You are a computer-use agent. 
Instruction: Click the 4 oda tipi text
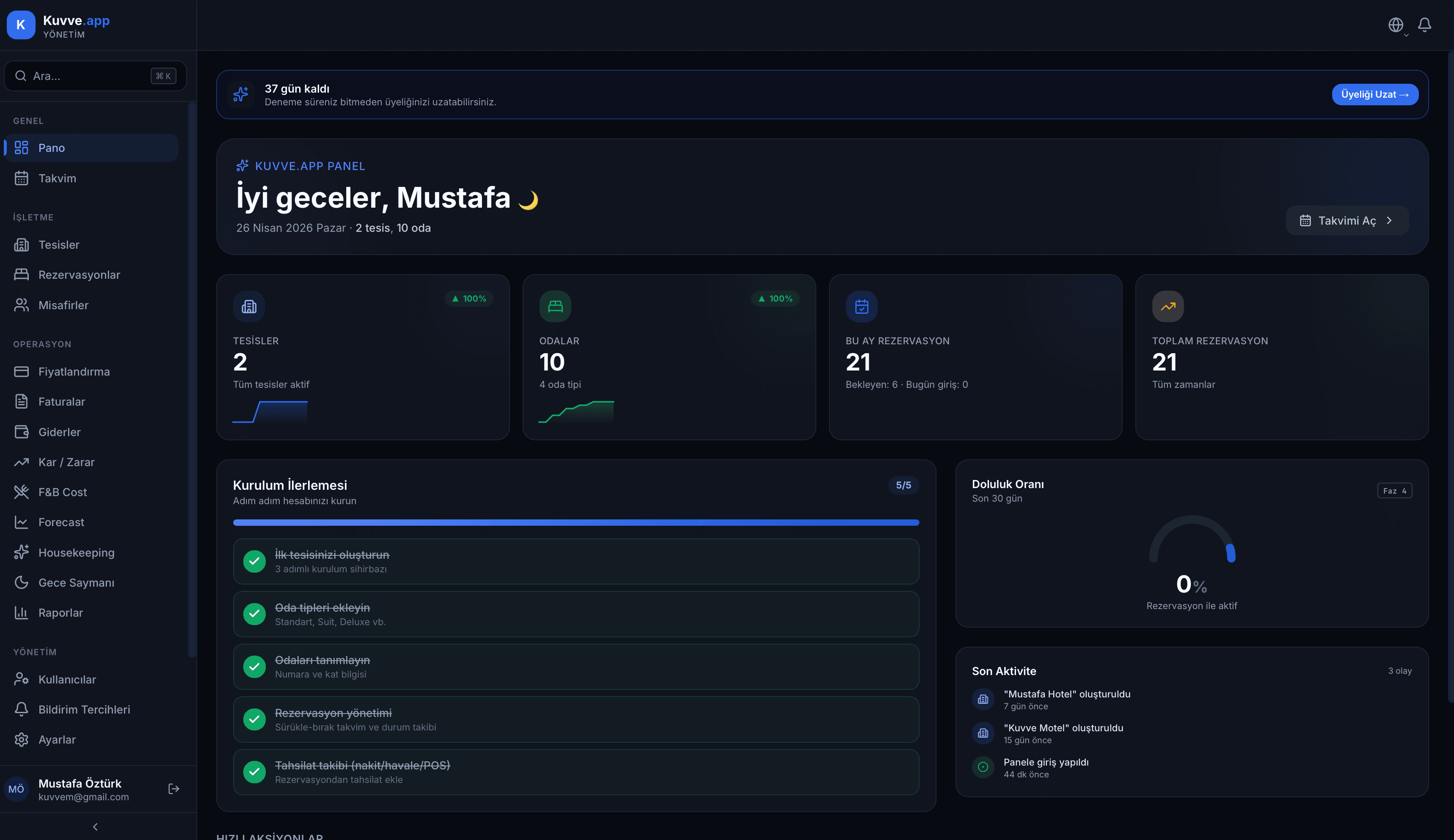(x=560, y=384)
